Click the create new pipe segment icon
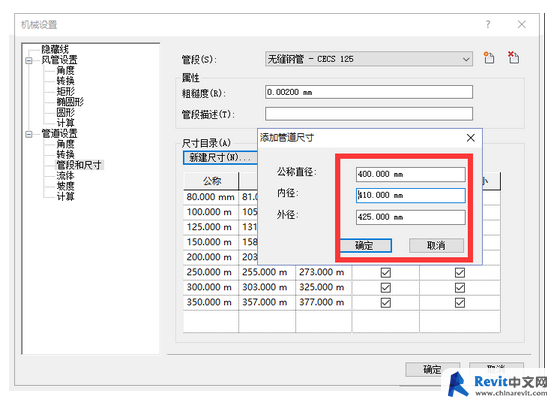This screenshot has width=558, height=405. click(x=489, y=58)
